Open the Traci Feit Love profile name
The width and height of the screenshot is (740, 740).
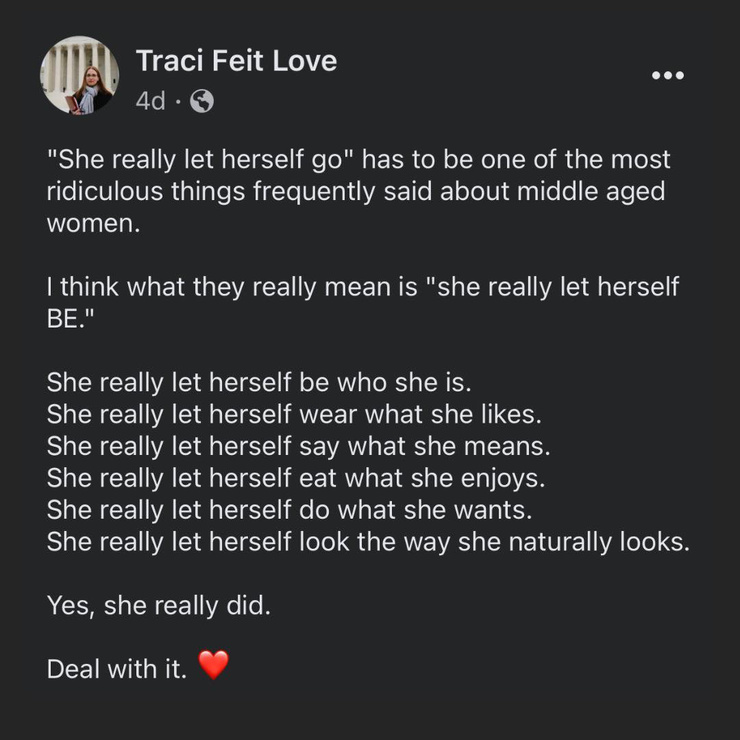[x=236, y=61]
